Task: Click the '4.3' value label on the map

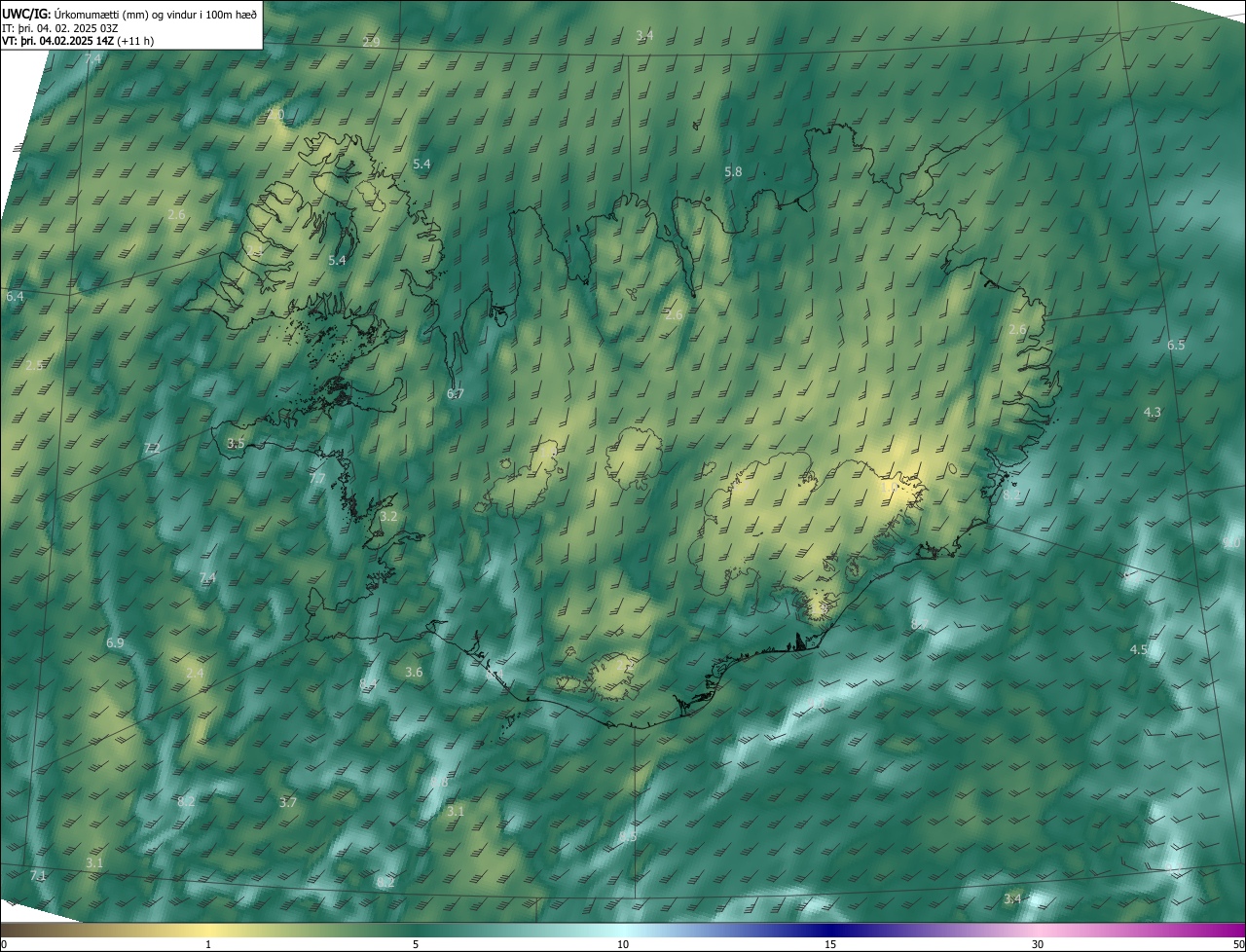Action: point(1152,413)
